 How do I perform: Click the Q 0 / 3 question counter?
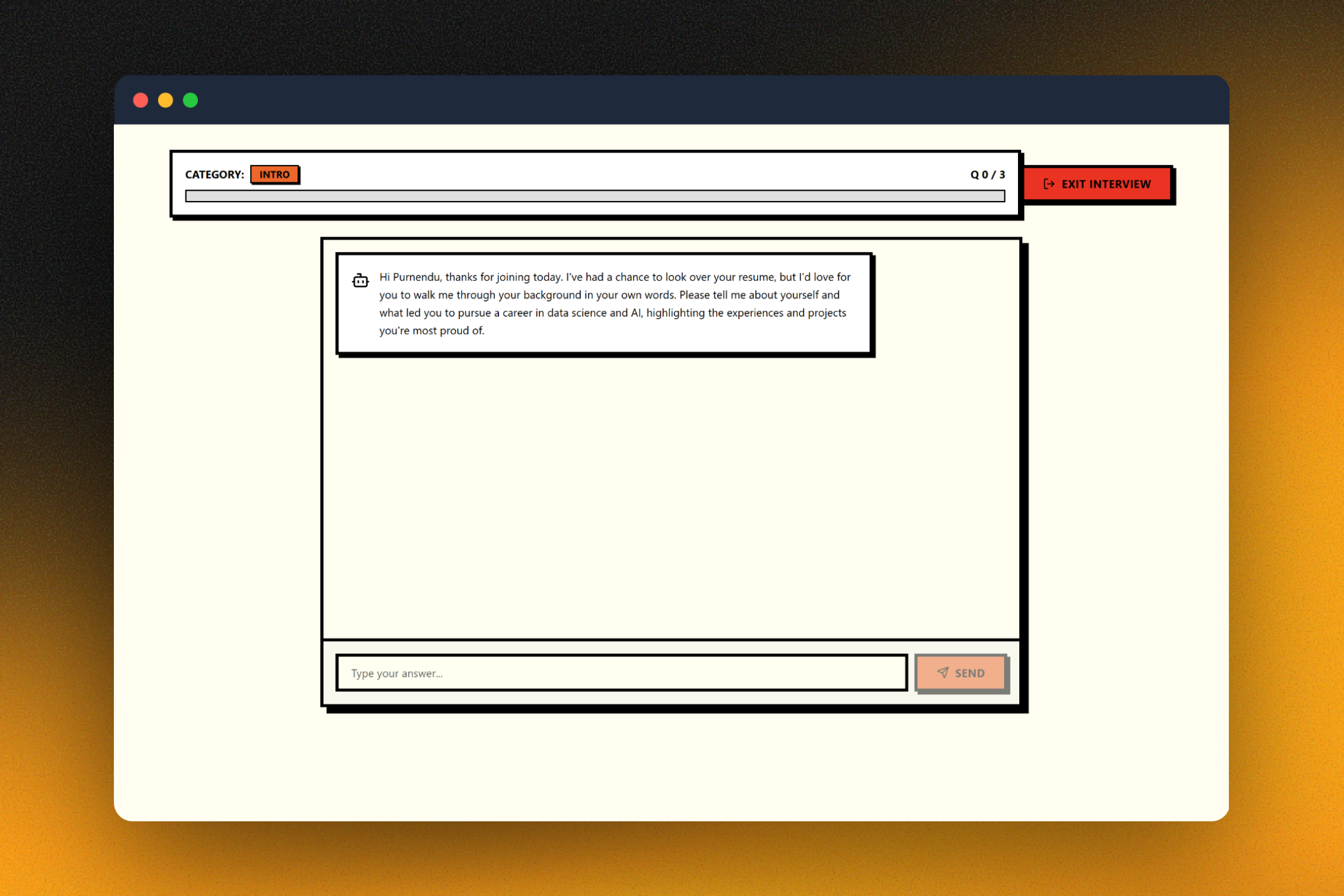tap(987, 174)
